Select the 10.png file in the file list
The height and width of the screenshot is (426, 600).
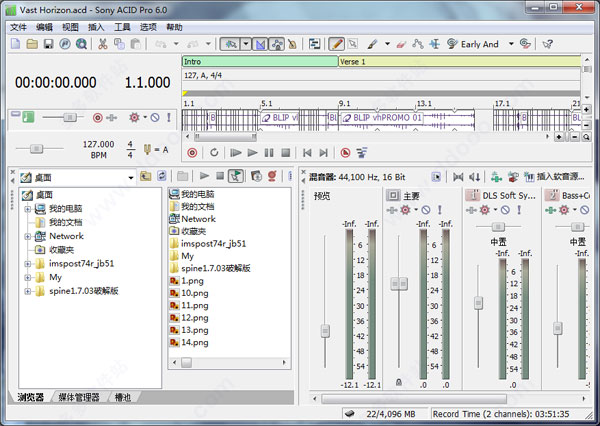(x=193, y=295)
